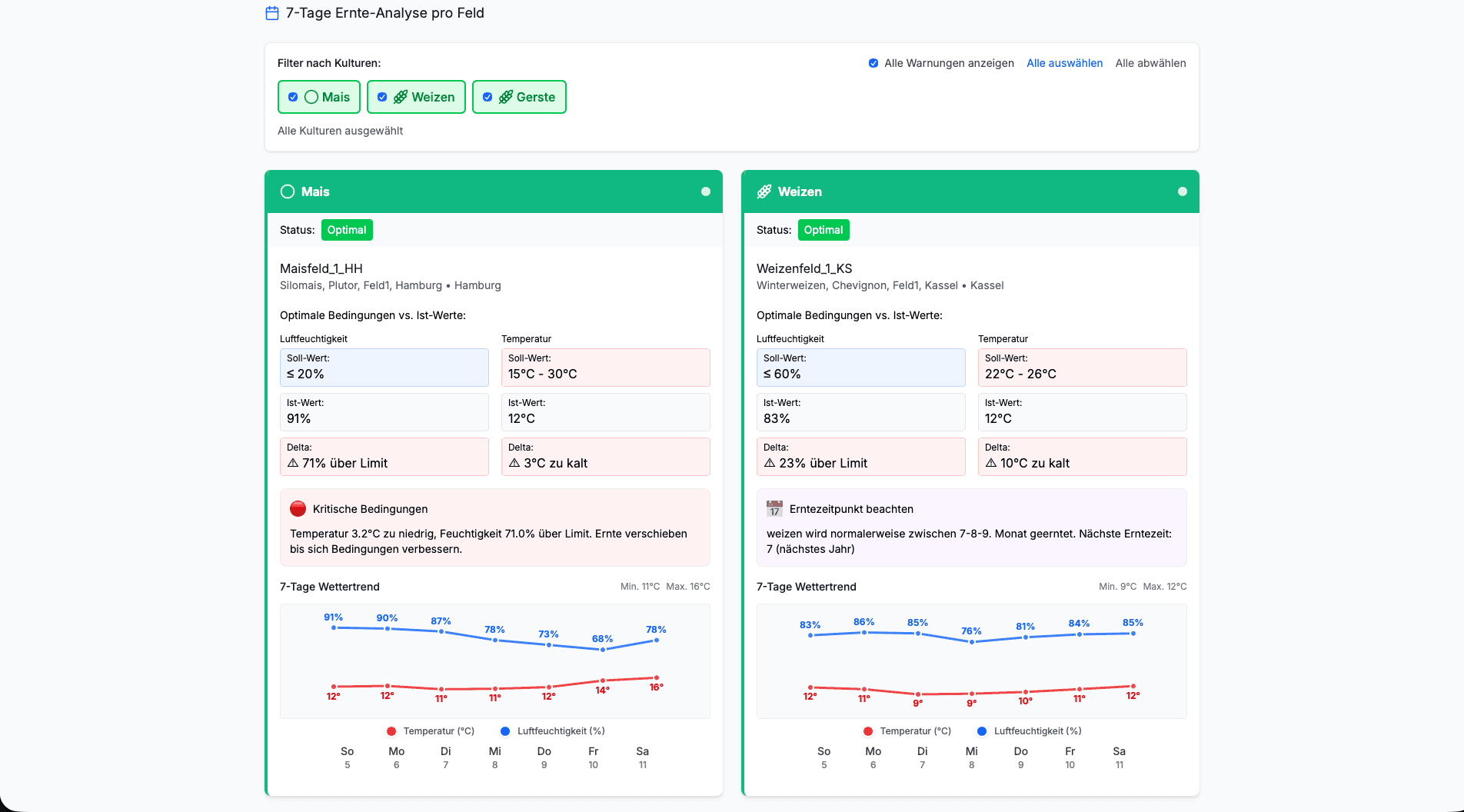Screen dimensions: 1464x812
Task: Uncheck Alle Warnungen anzeigen checkbox
Action: (873, 63)
